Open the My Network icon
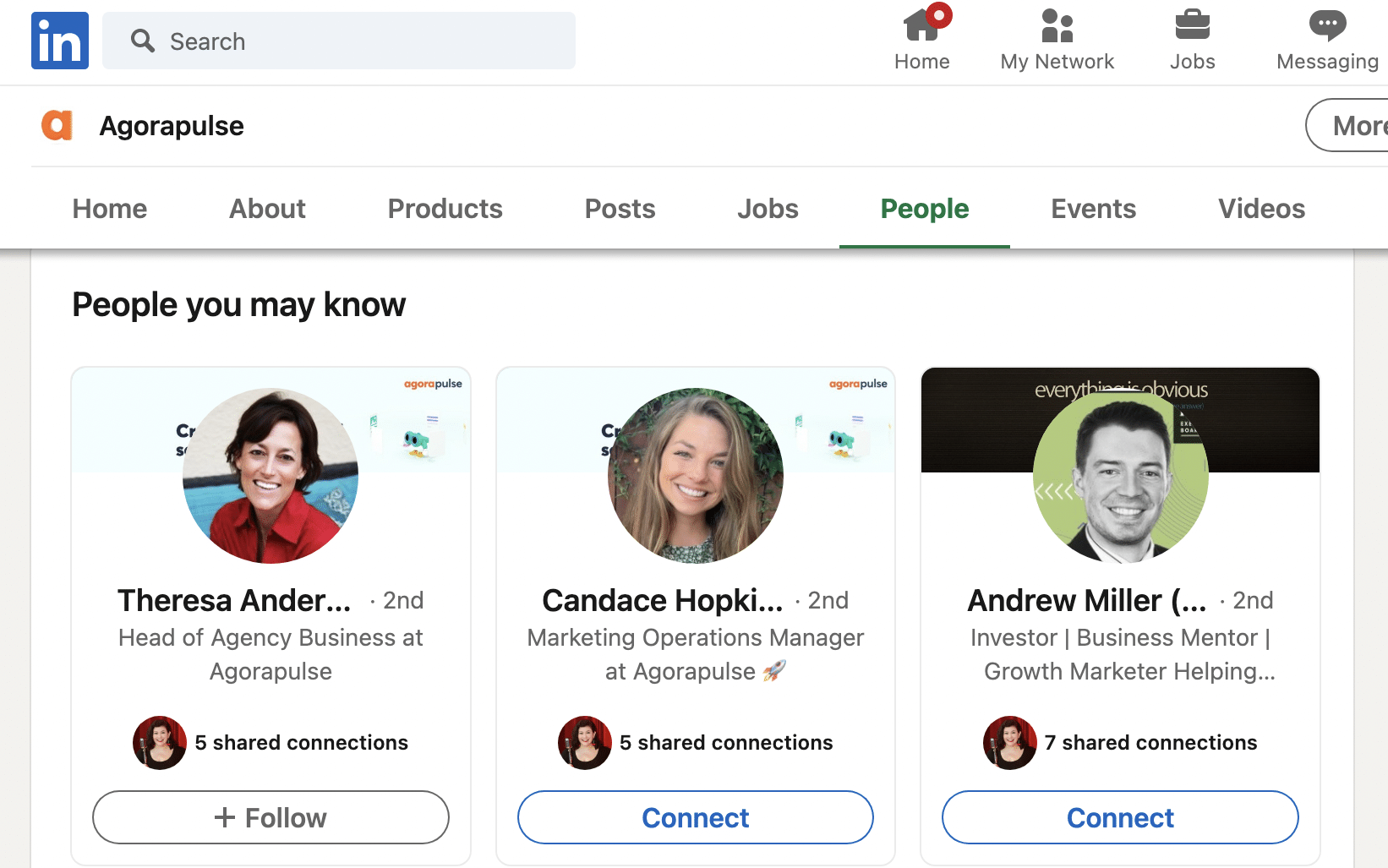Viewport: 1388px width, 868px height. pos(1057,25)
